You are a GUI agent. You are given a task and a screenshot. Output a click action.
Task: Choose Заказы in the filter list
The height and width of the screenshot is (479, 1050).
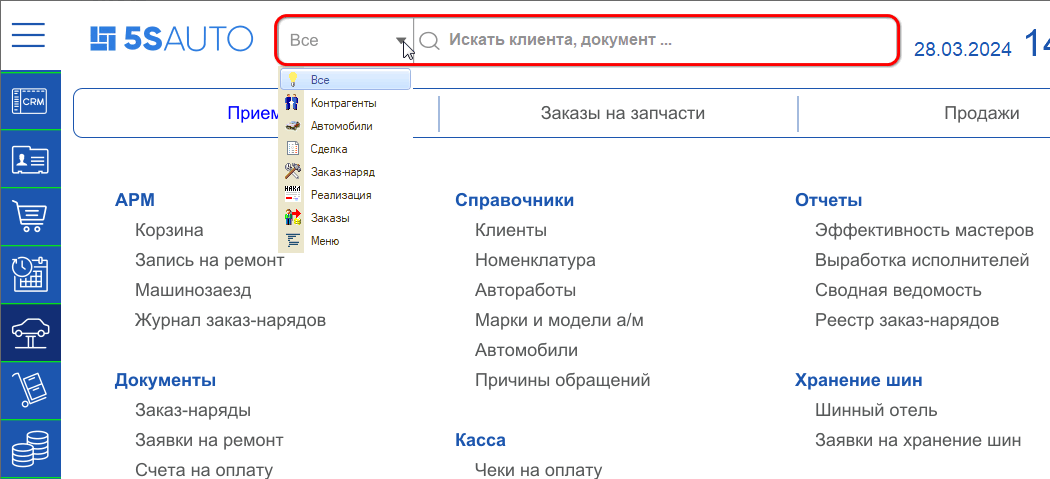(346, 218)
